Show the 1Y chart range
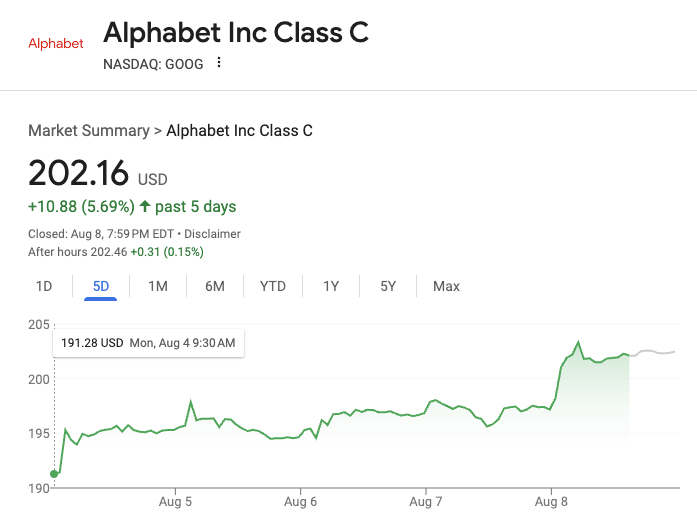Image resolution: width=697 pixels, height=519 pixels. tap(331, 286)
